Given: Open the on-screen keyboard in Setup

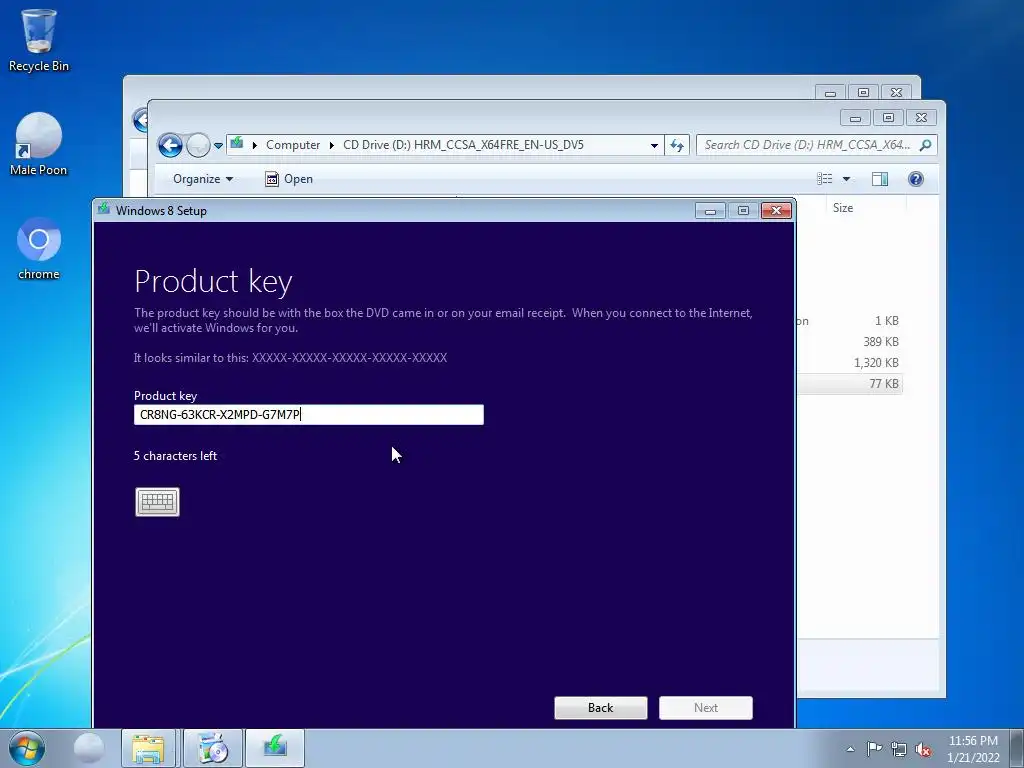Looking at the screenshot, I should (x=157, y=502).
